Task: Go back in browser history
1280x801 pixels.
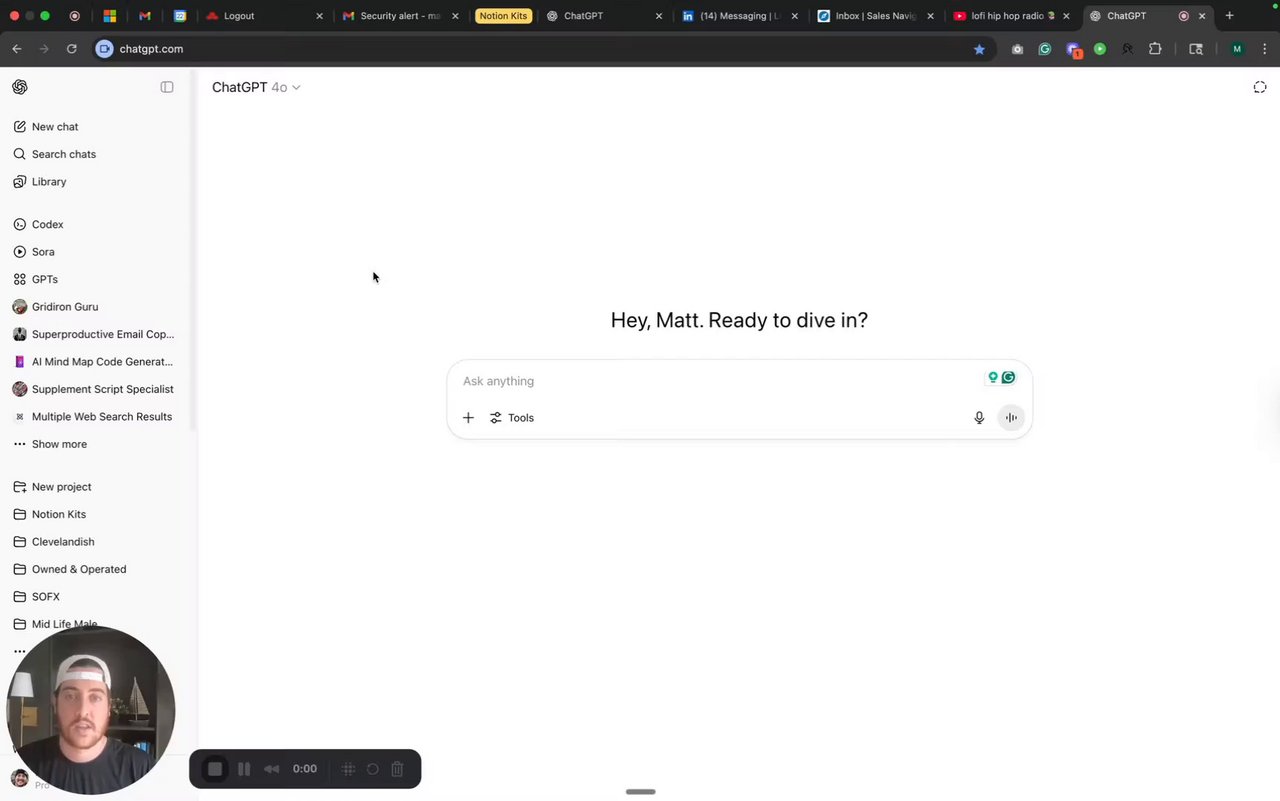Action: (x=17, y=49)
